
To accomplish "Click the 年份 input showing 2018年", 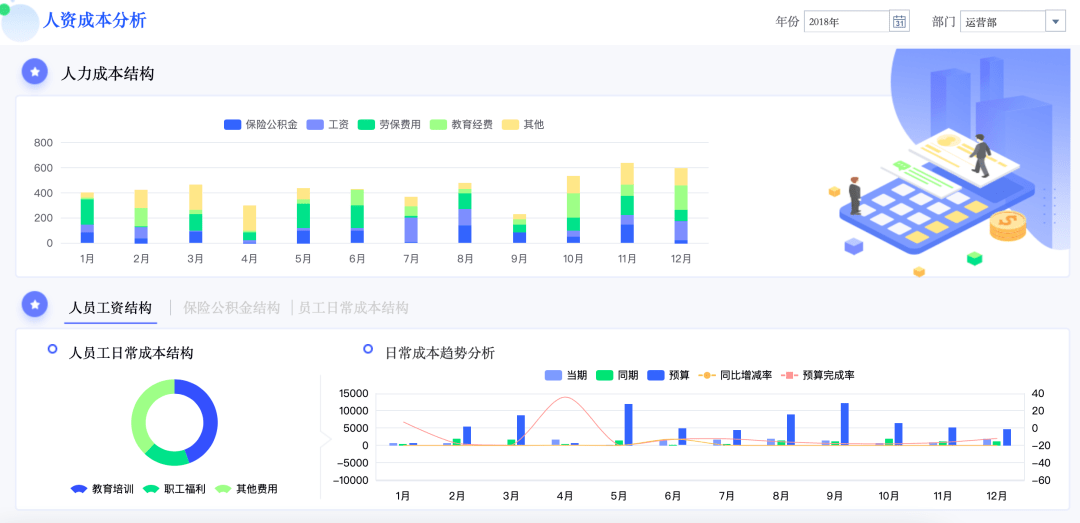I will point(847,21).
